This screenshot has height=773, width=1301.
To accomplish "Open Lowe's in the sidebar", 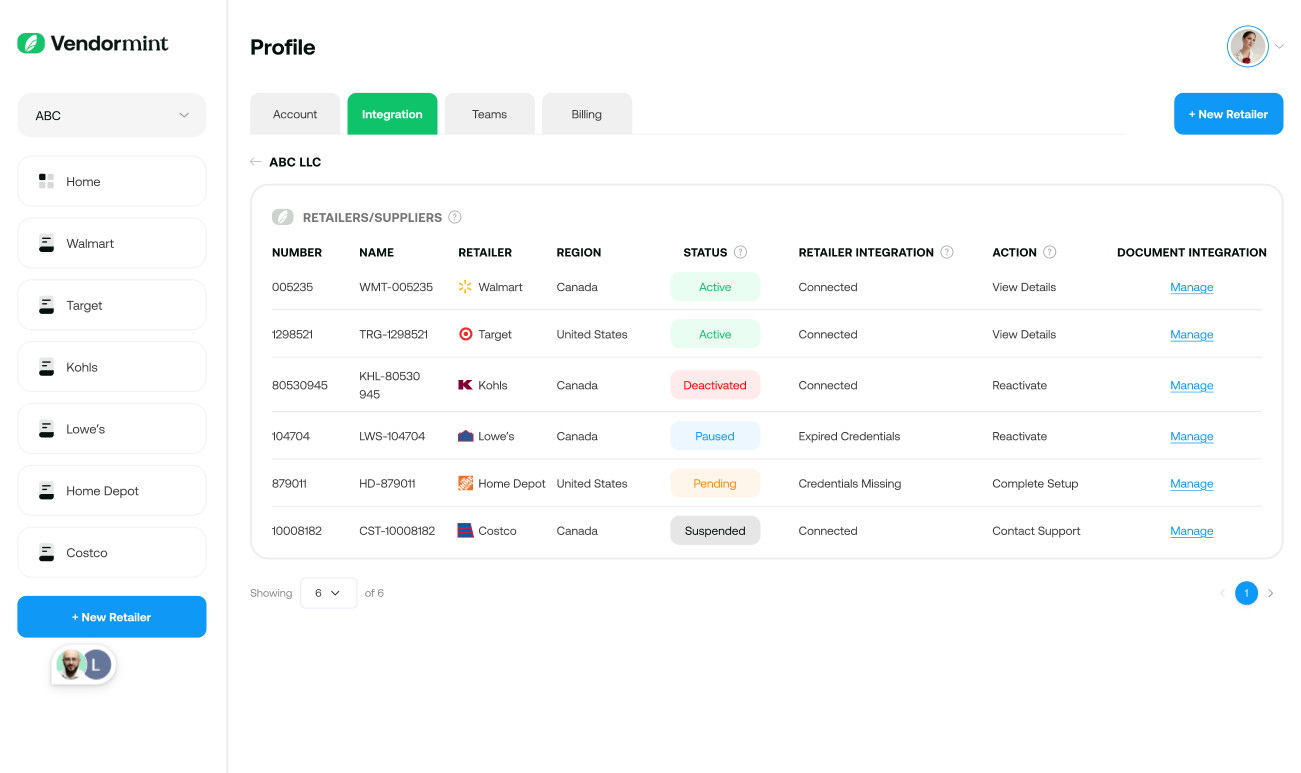I will [112, 429].
